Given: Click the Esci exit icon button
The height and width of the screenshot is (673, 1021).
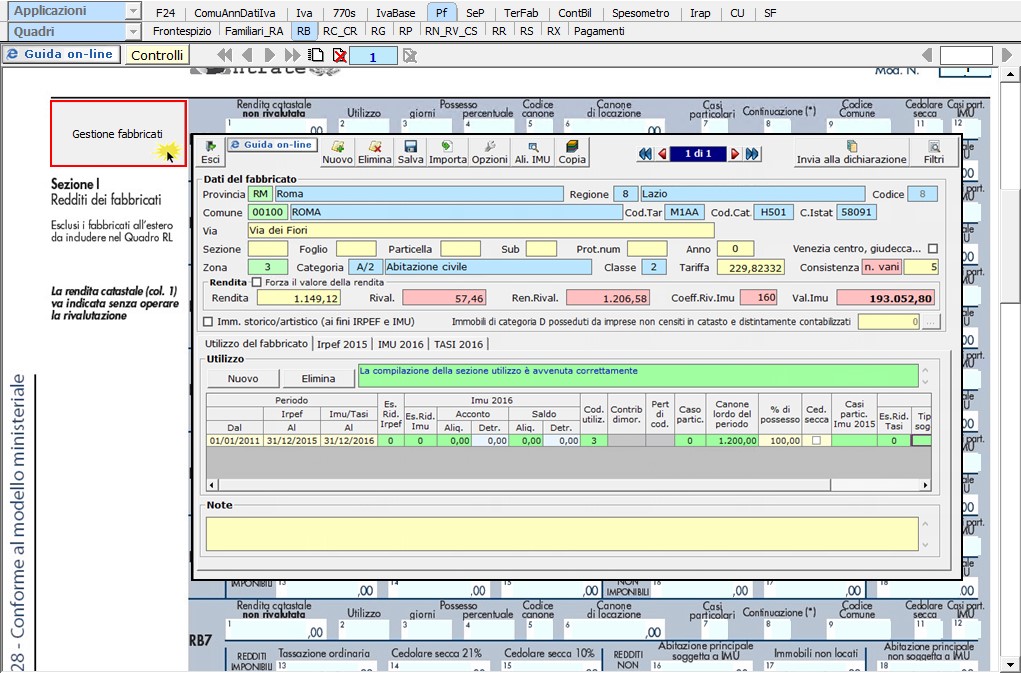Looking at the screenshot, I should click(x=210, y=152).
